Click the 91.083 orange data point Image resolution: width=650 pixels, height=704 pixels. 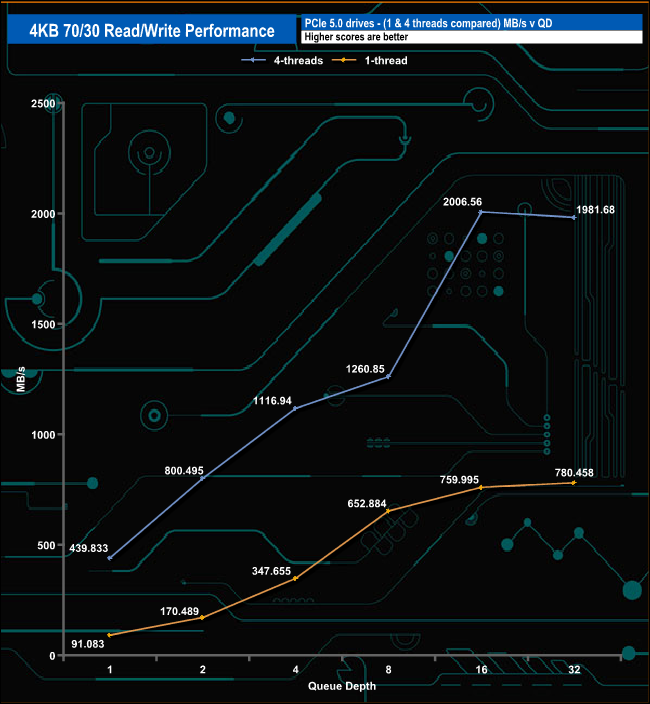click(110, 635)
